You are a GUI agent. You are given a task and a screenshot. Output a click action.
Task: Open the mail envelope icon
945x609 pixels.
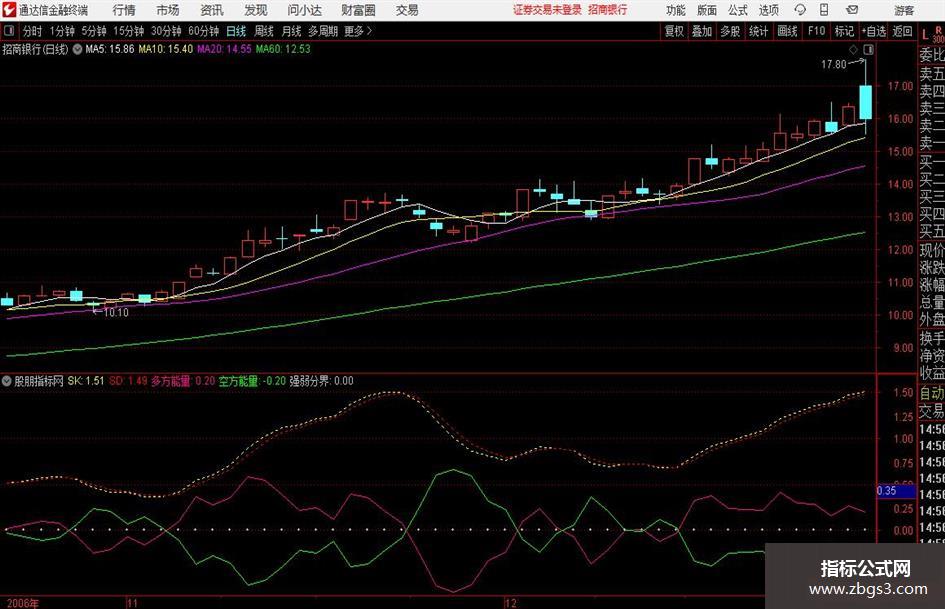pos(852,10)
